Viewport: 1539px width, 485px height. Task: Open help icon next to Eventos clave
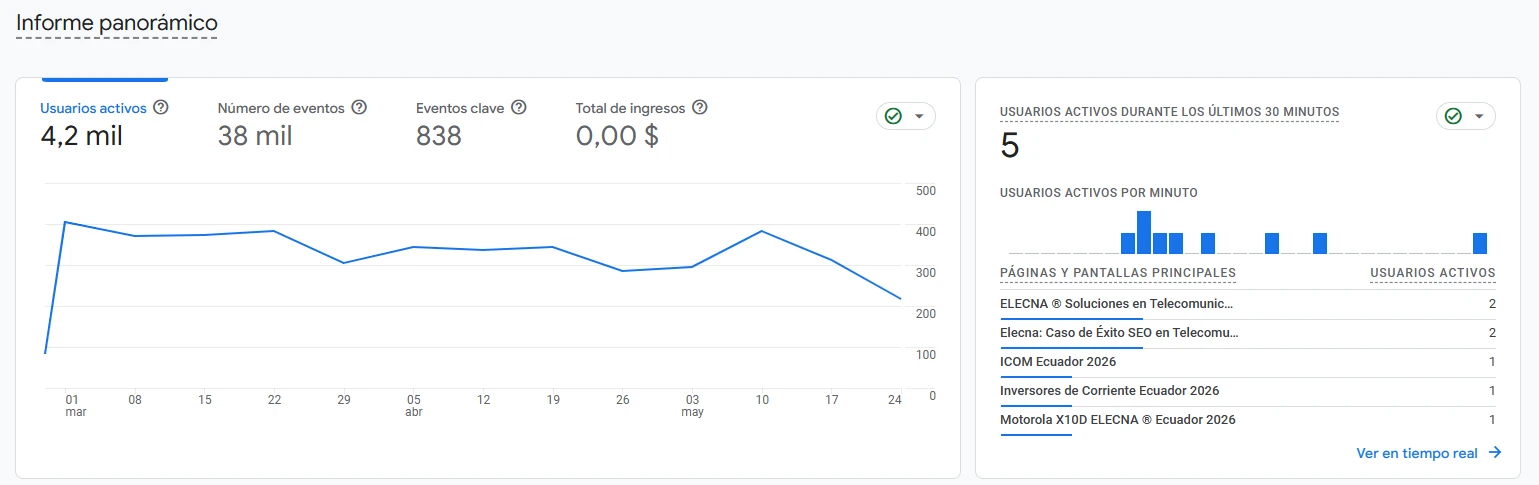pos(519,108)
